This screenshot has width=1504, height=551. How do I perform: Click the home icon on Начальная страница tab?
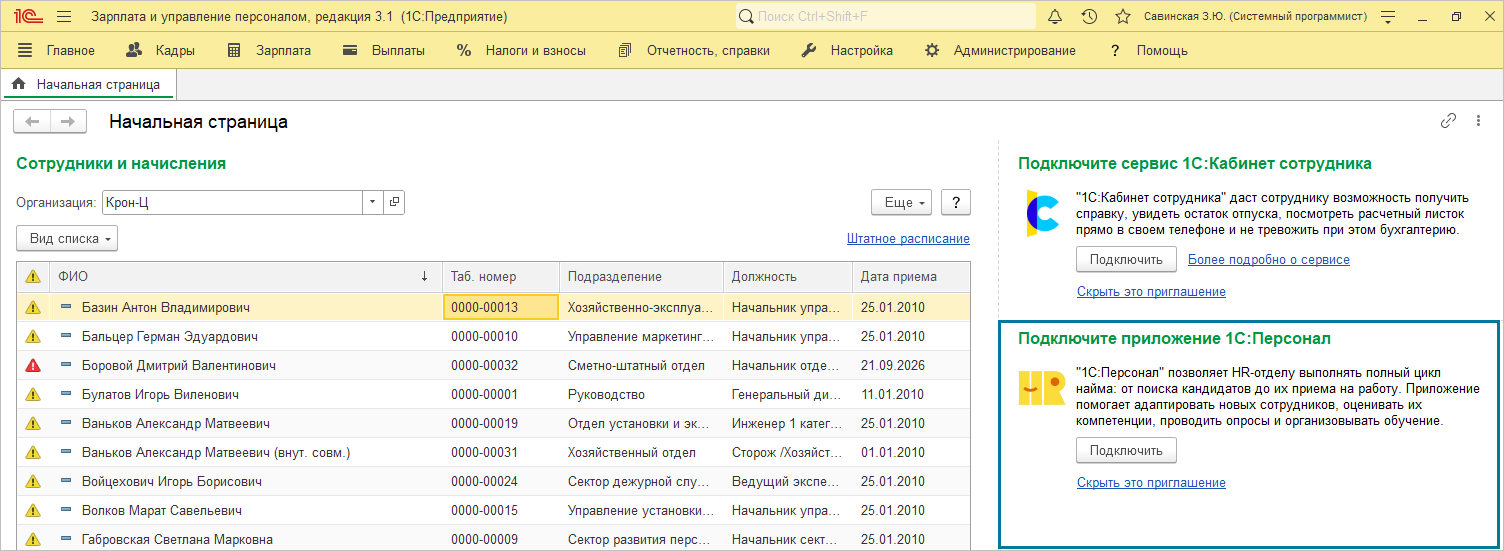(x=18, y=85)
